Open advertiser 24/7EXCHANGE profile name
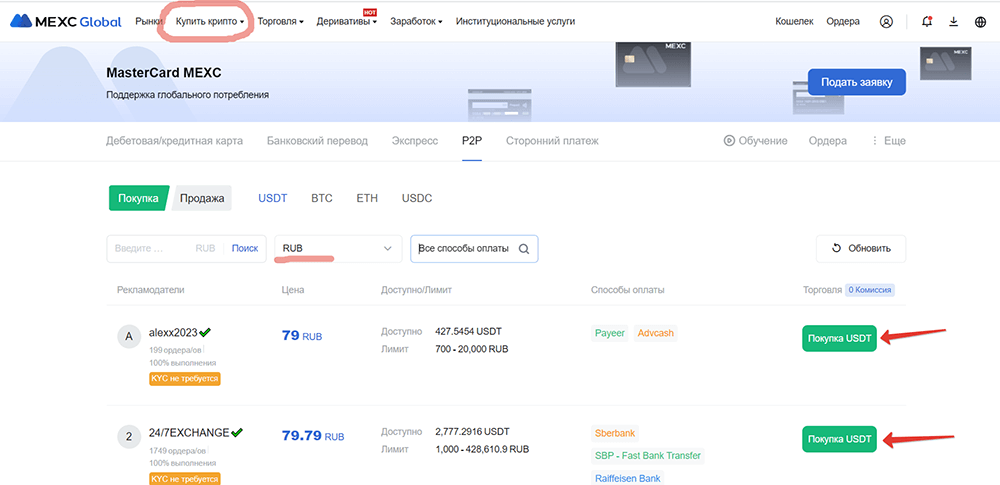Viewport: 1000px width, 485px height. point(189,433)
